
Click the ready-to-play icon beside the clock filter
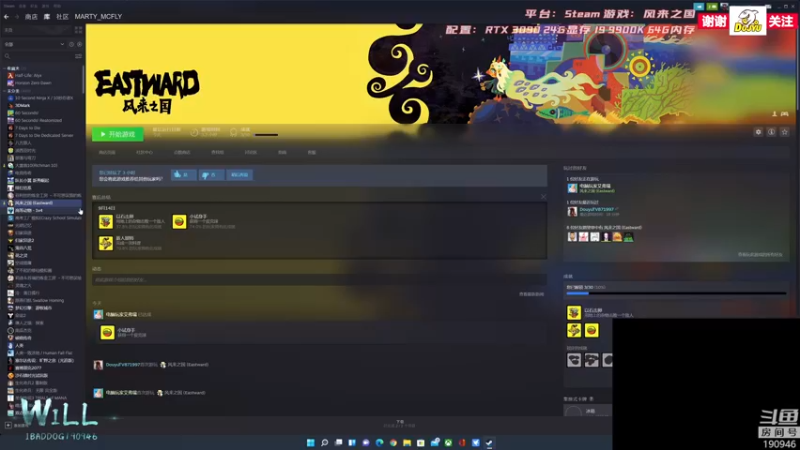pyautogui.click(x=79, y=44)
